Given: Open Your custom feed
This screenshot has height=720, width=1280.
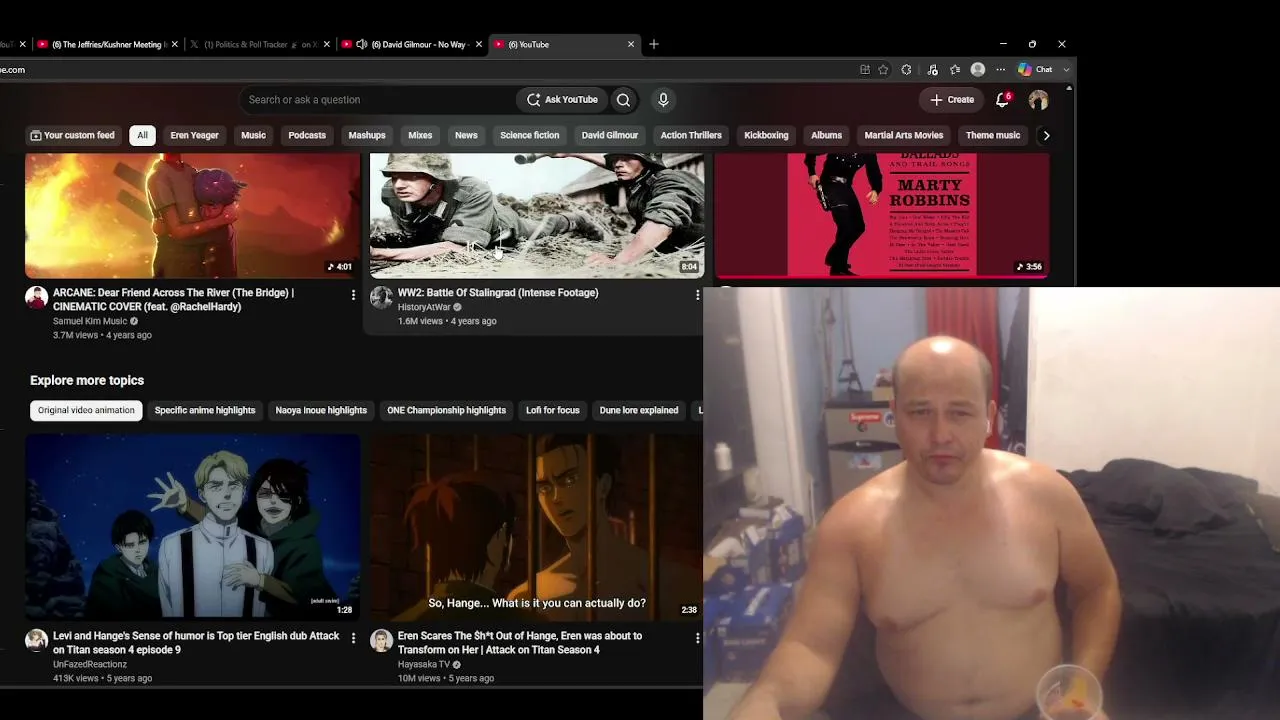Looking at the screenshot, I should click(x=72, y=135).
